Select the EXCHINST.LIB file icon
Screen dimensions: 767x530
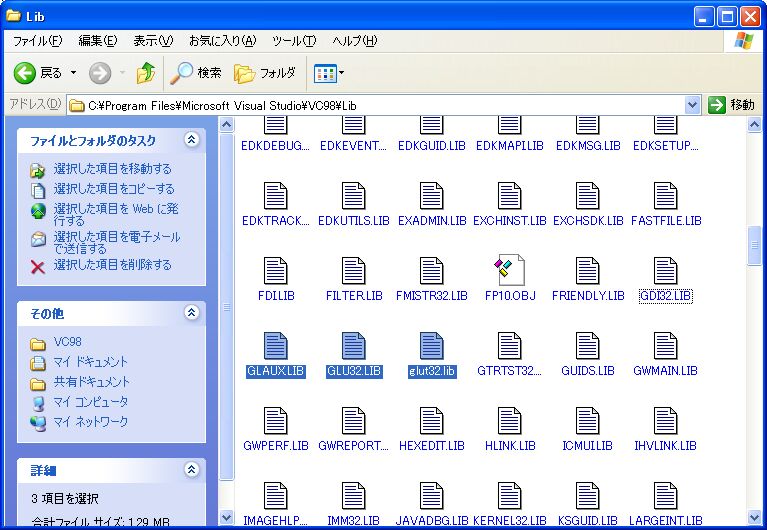(x=509, y=196)
